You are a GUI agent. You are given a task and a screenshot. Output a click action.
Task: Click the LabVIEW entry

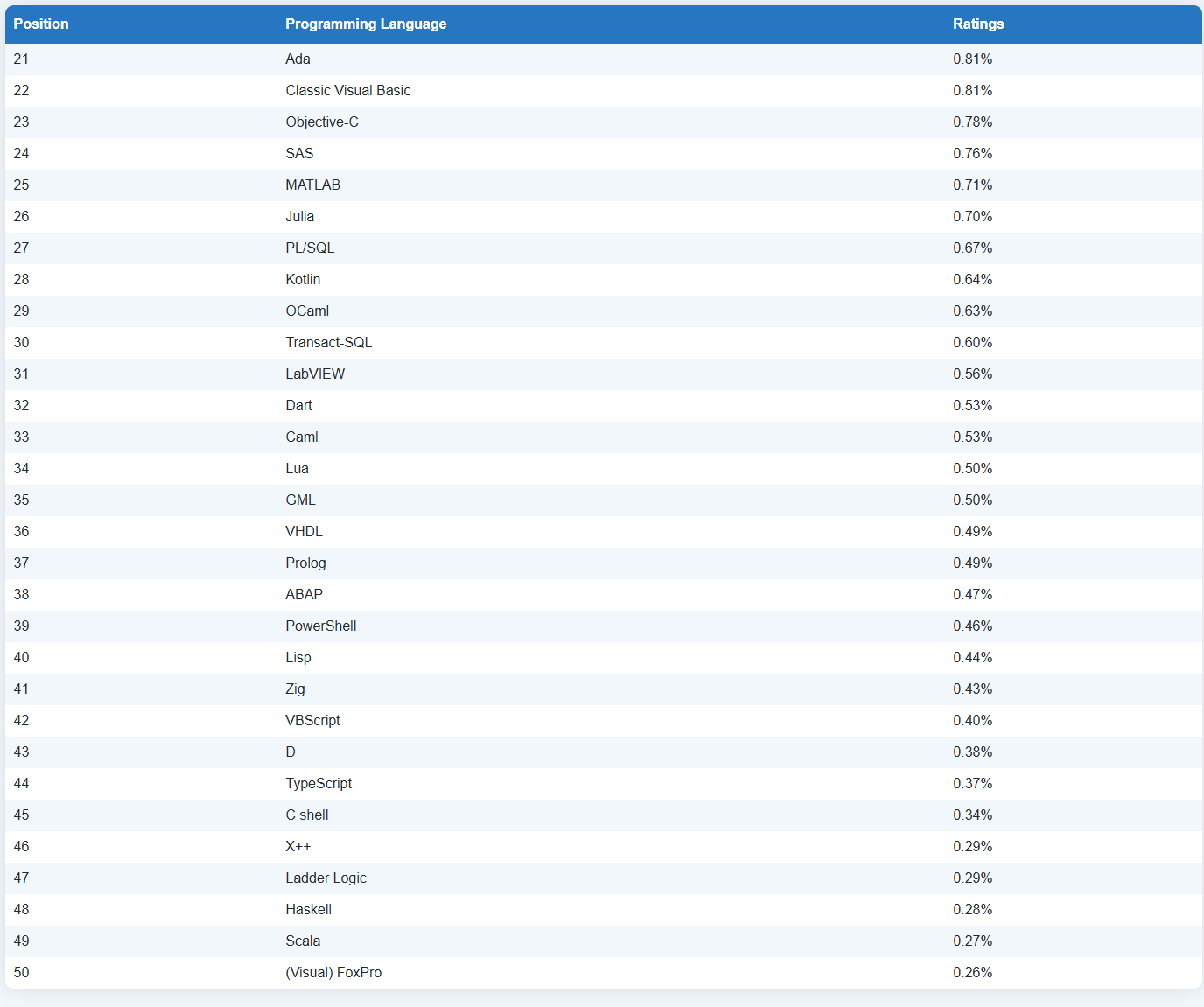click(315, 374)
